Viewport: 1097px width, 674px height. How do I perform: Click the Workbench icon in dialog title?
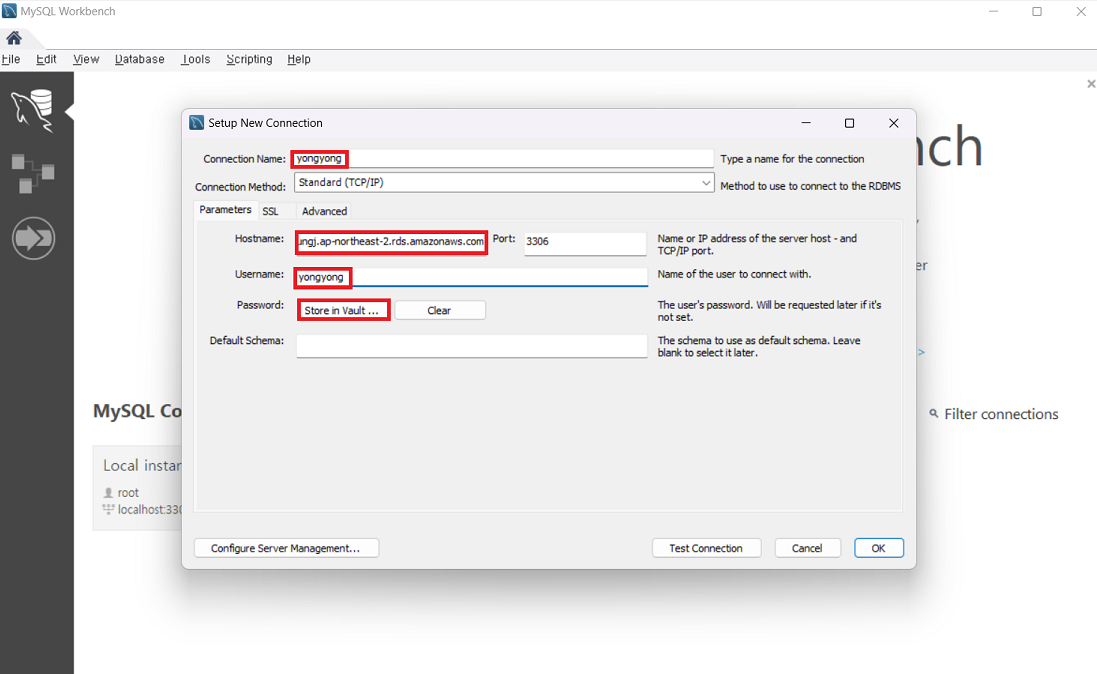[x=197, y=122]
